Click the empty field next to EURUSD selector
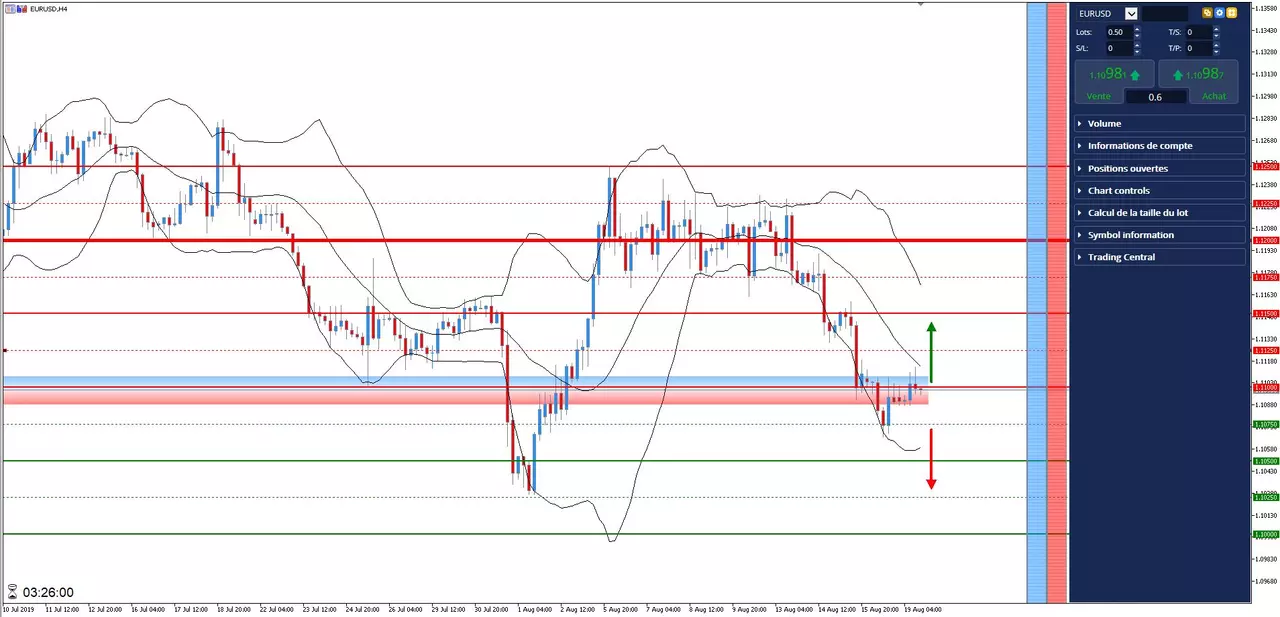 [x=1165, y=14]
